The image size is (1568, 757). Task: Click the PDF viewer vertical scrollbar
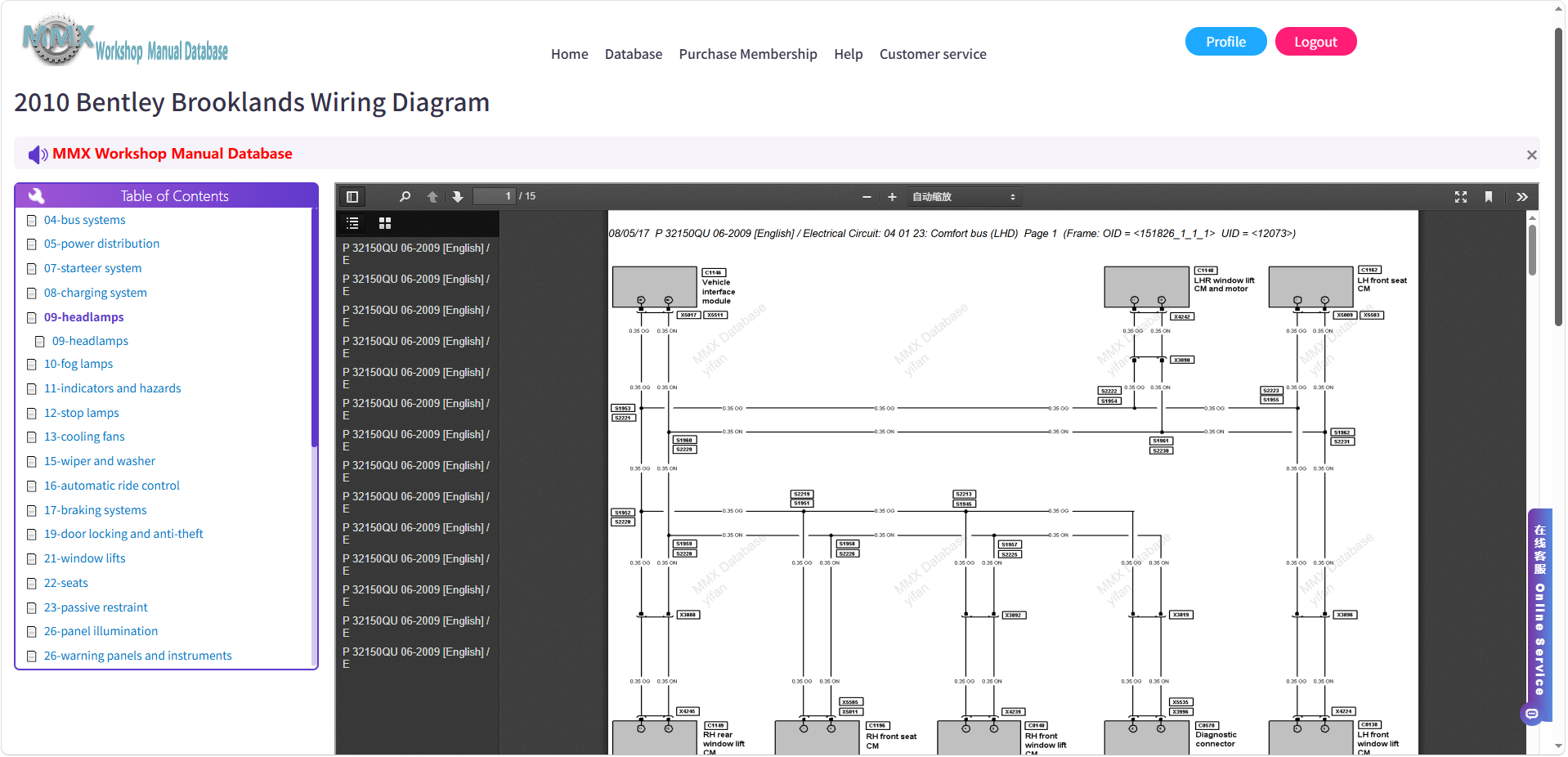pyautogui.click(x=1532, y=250)
